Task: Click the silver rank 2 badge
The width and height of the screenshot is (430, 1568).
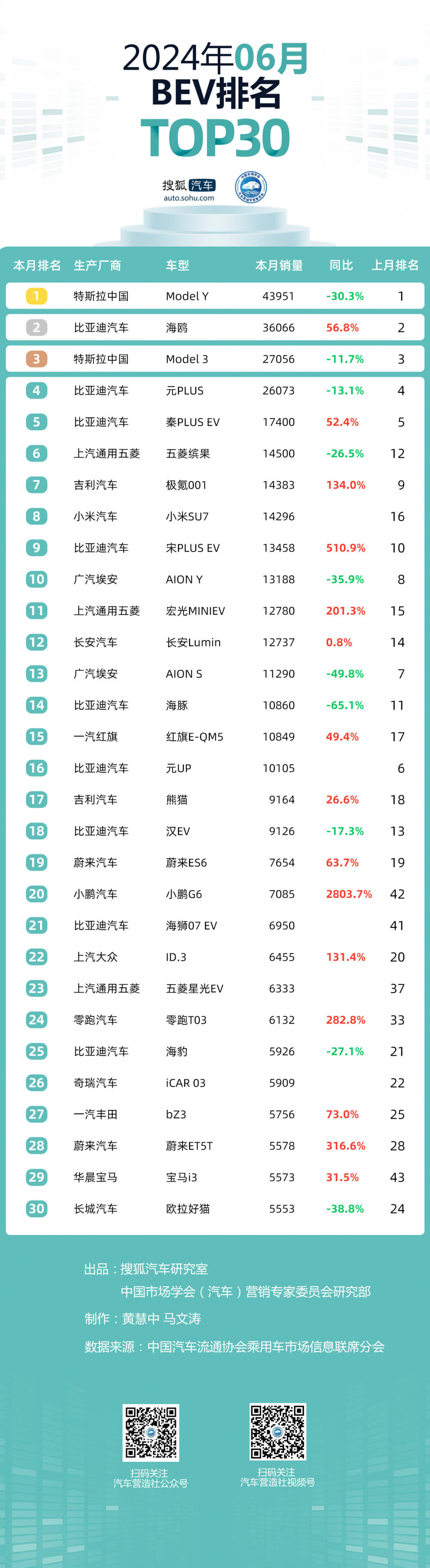Action: pos(37,327)
